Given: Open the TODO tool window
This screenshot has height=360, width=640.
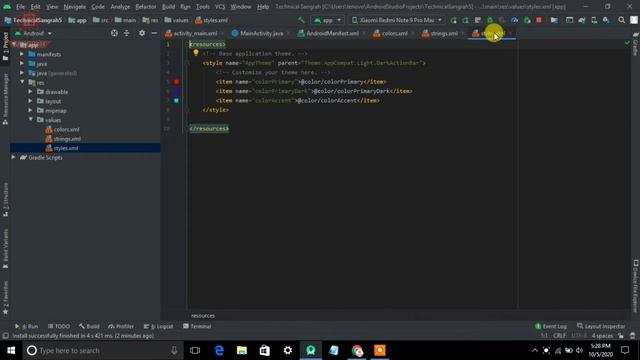Looking at the screenshot, I should (59, 326).
